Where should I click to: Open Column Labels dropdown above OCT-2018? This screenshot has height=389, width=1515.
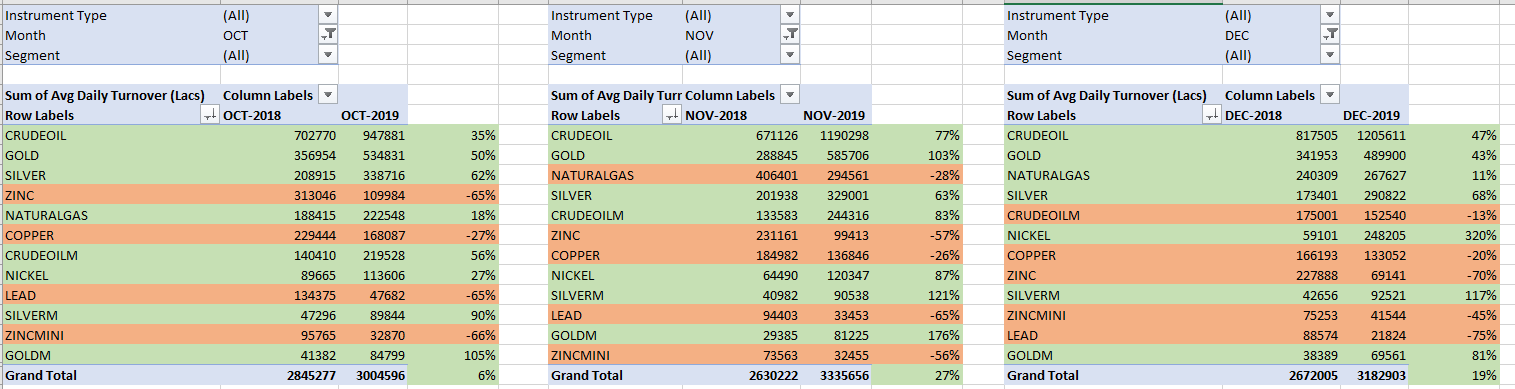328,95
